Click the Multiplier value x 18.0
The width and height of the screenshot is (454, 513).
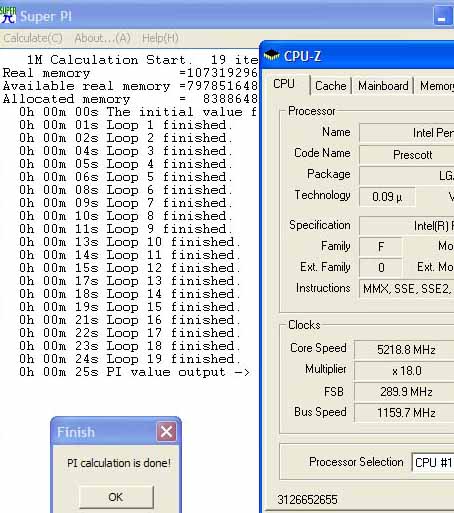click(404, 371)
